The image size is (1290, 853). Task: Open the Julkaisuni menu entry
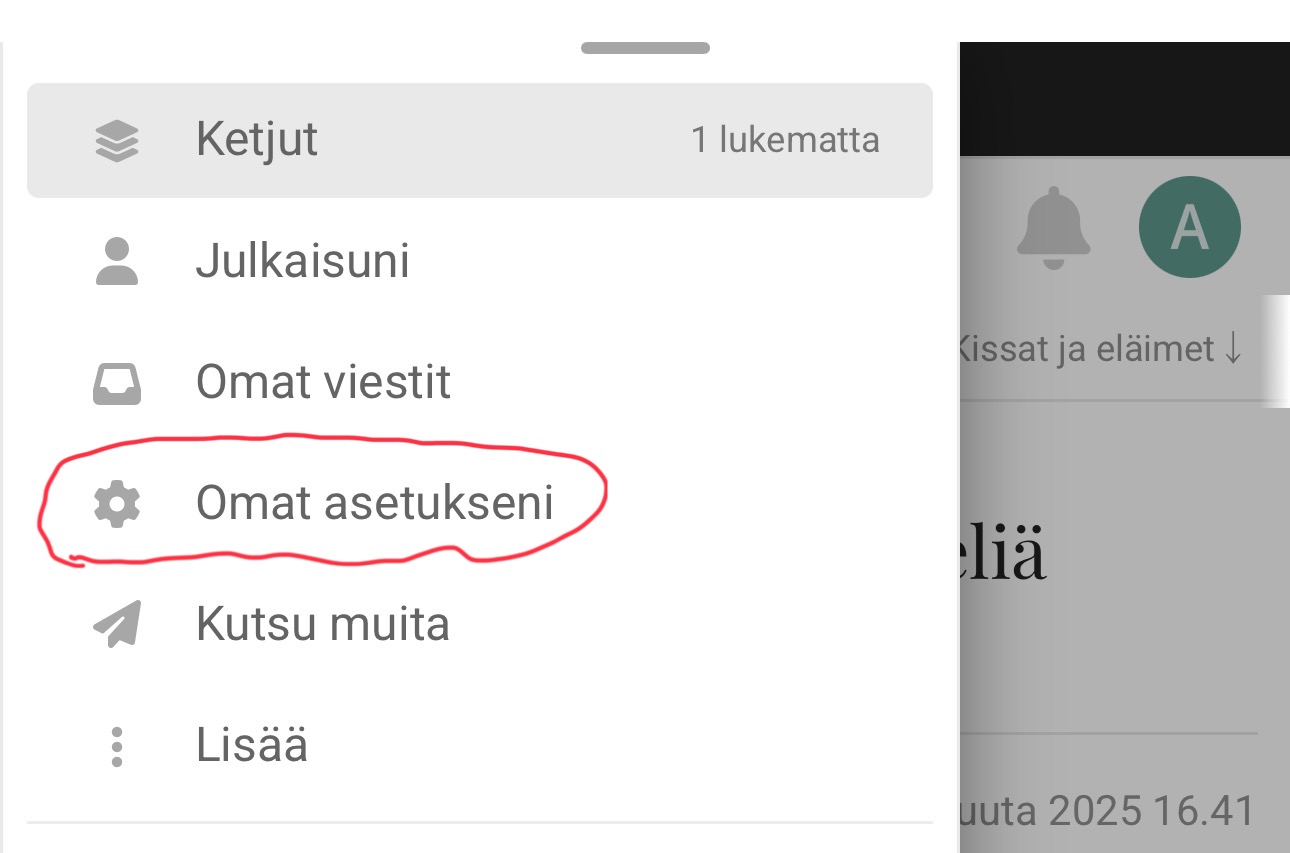point(302,262)
